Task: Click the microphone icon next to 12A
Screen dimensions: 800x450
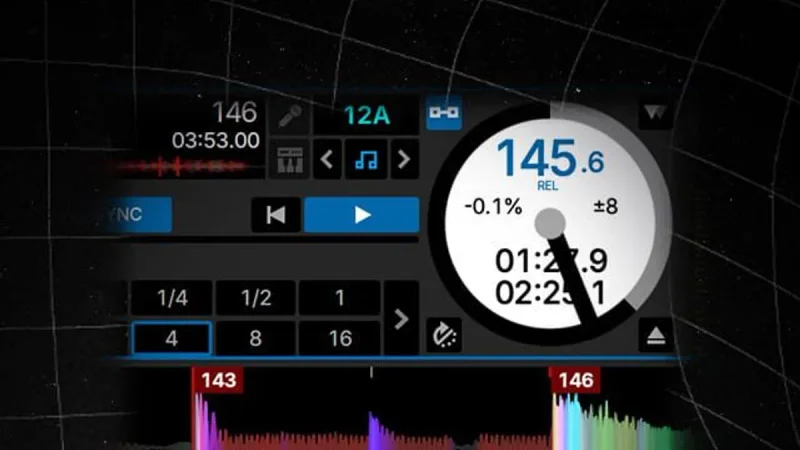Action: [290, 116]
